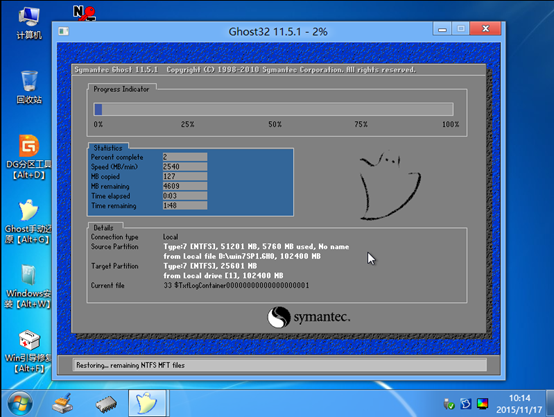This screenshot has width=554, height=417.
Task: Select the Ghost taskbar button
Action: point(147,403)
